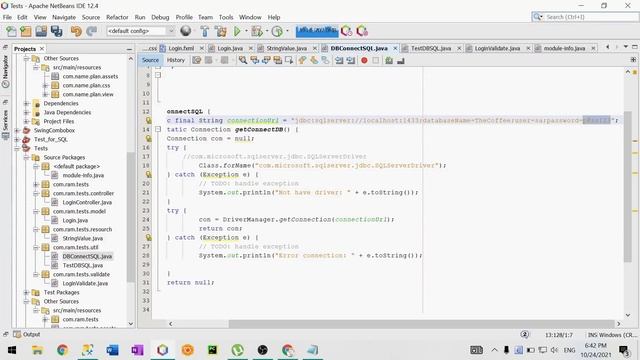Image resolution: width=640 pixels, height=360 pixels.
Task: Open the Run Project dropdown arrow
Action: (246, 31)
